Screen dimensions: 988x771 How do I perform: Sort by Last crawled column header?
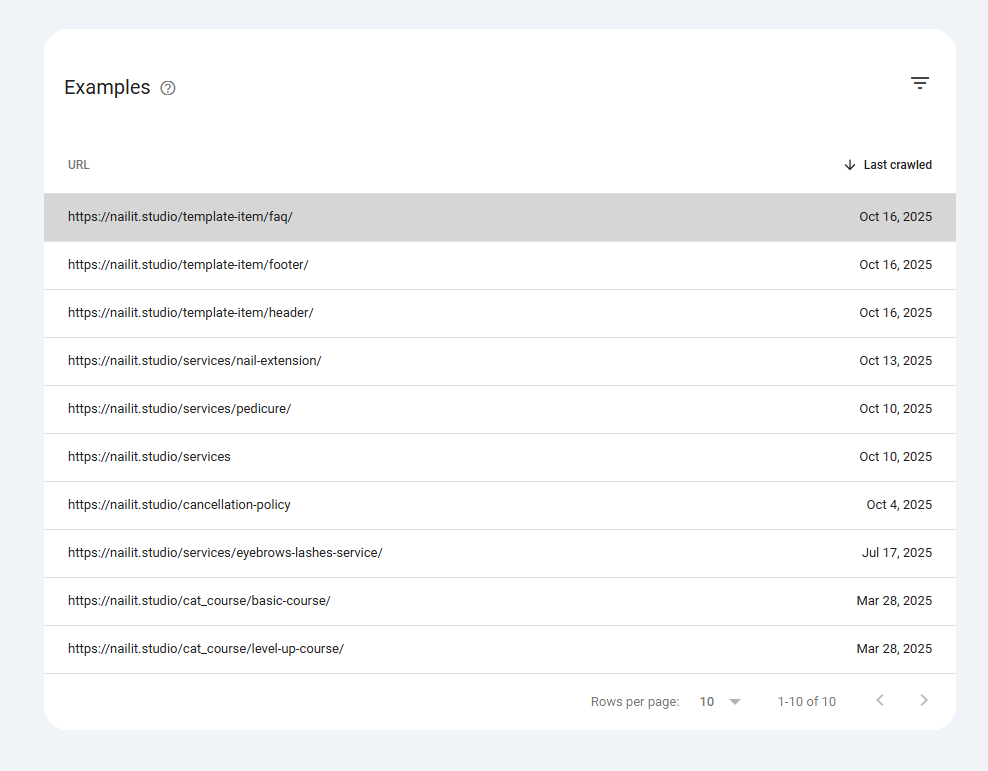897,165
